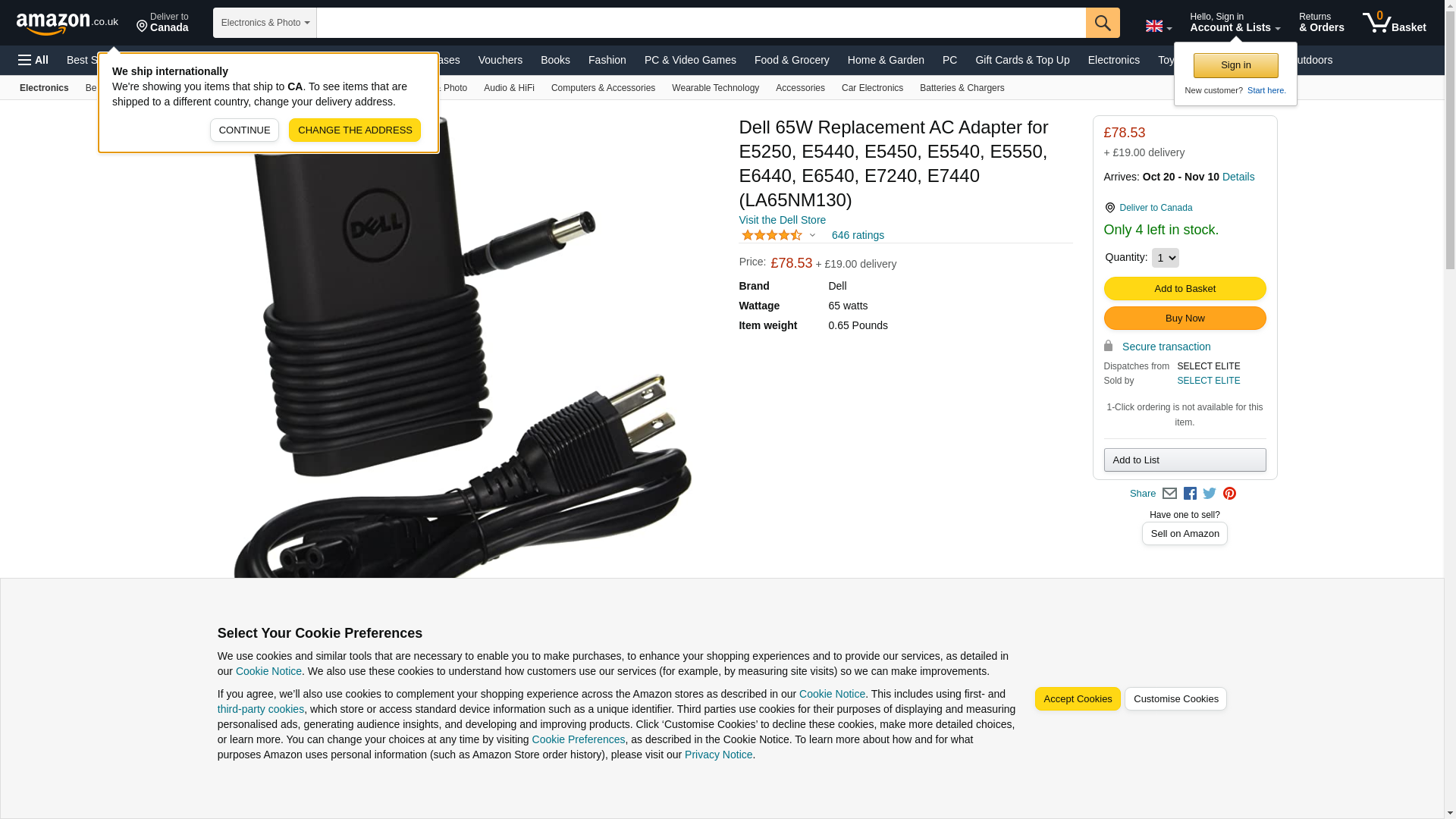Image resolution: width=1456 pixels, height=819 pixels.
Task: Select the Wearable Technology category tab
Action: (x=715, y=88)
